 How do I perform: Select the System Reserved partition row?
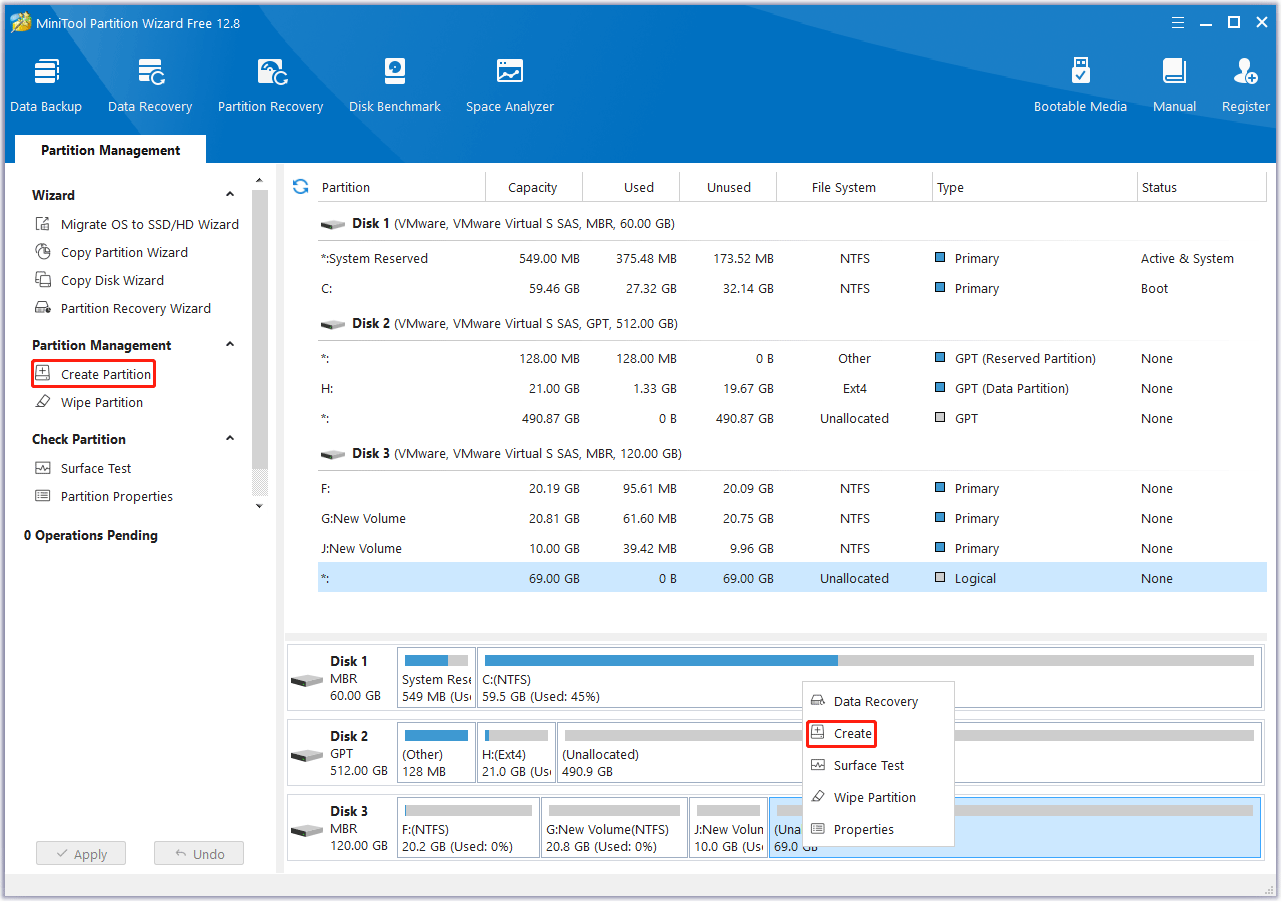pyautogui.click(x=792, y=258)
